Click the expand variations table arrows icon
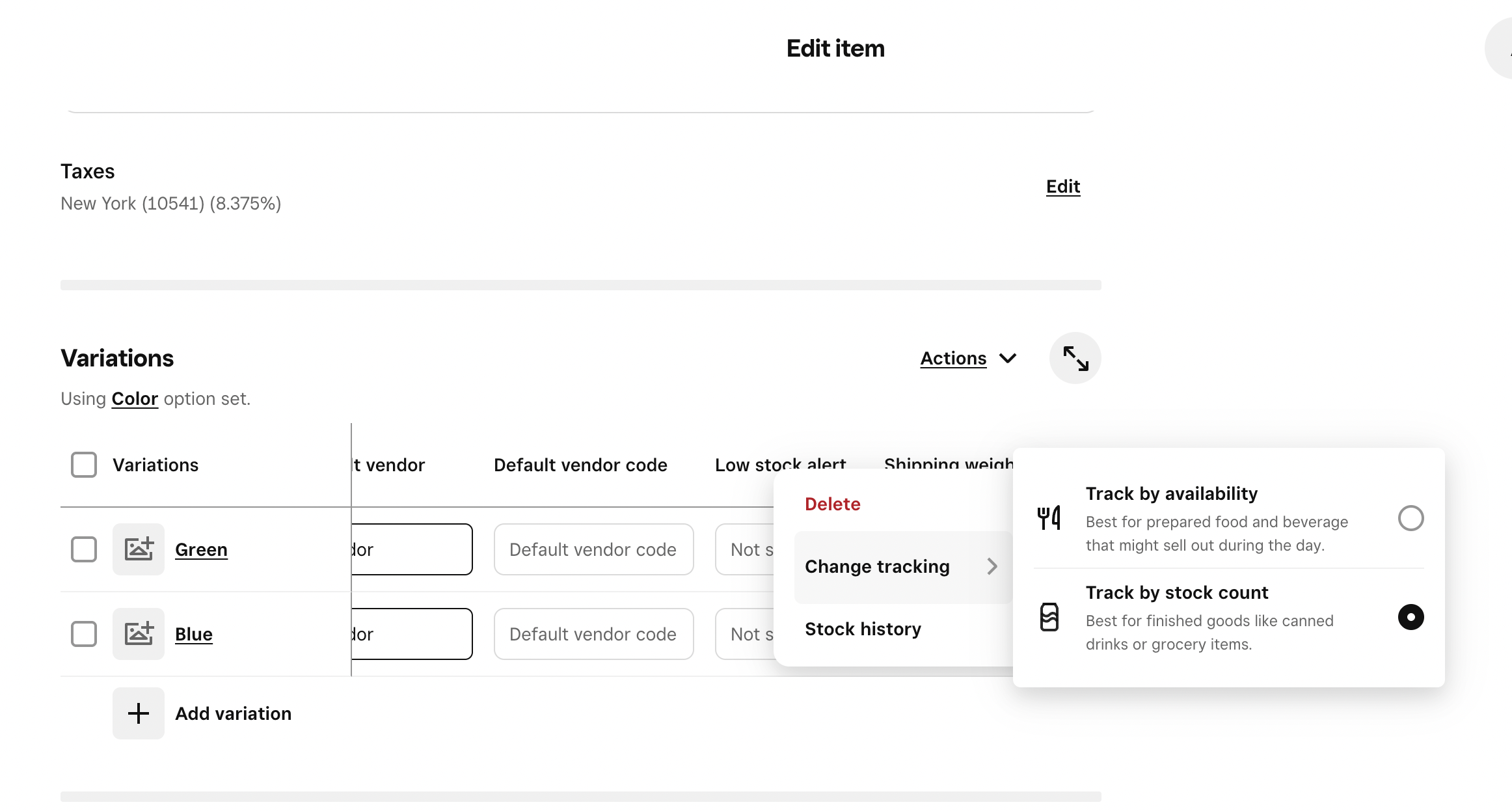Viewport: 1512px width, 811px height. click(1075, 358)
